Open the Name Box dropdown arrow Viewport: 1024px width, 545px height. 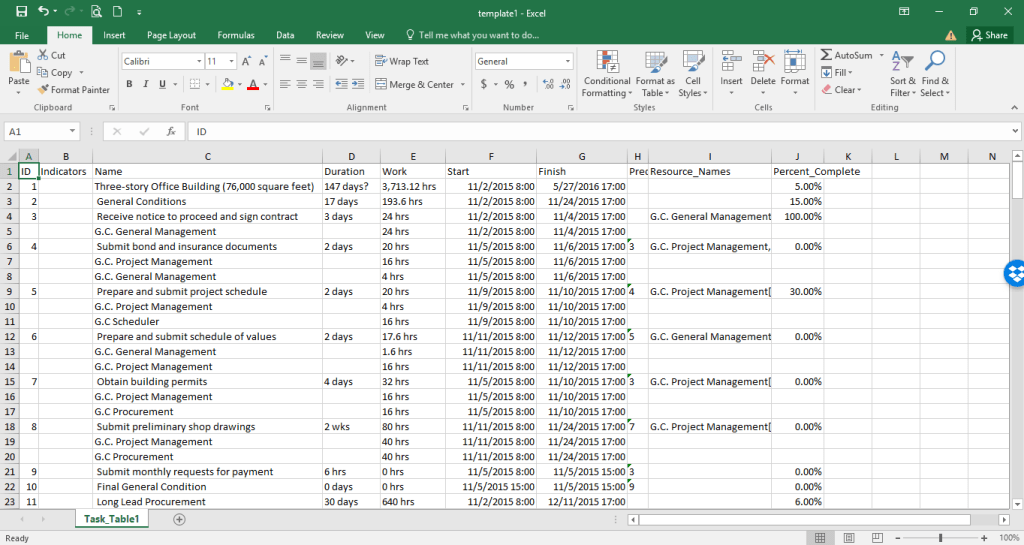coord(72,131)
